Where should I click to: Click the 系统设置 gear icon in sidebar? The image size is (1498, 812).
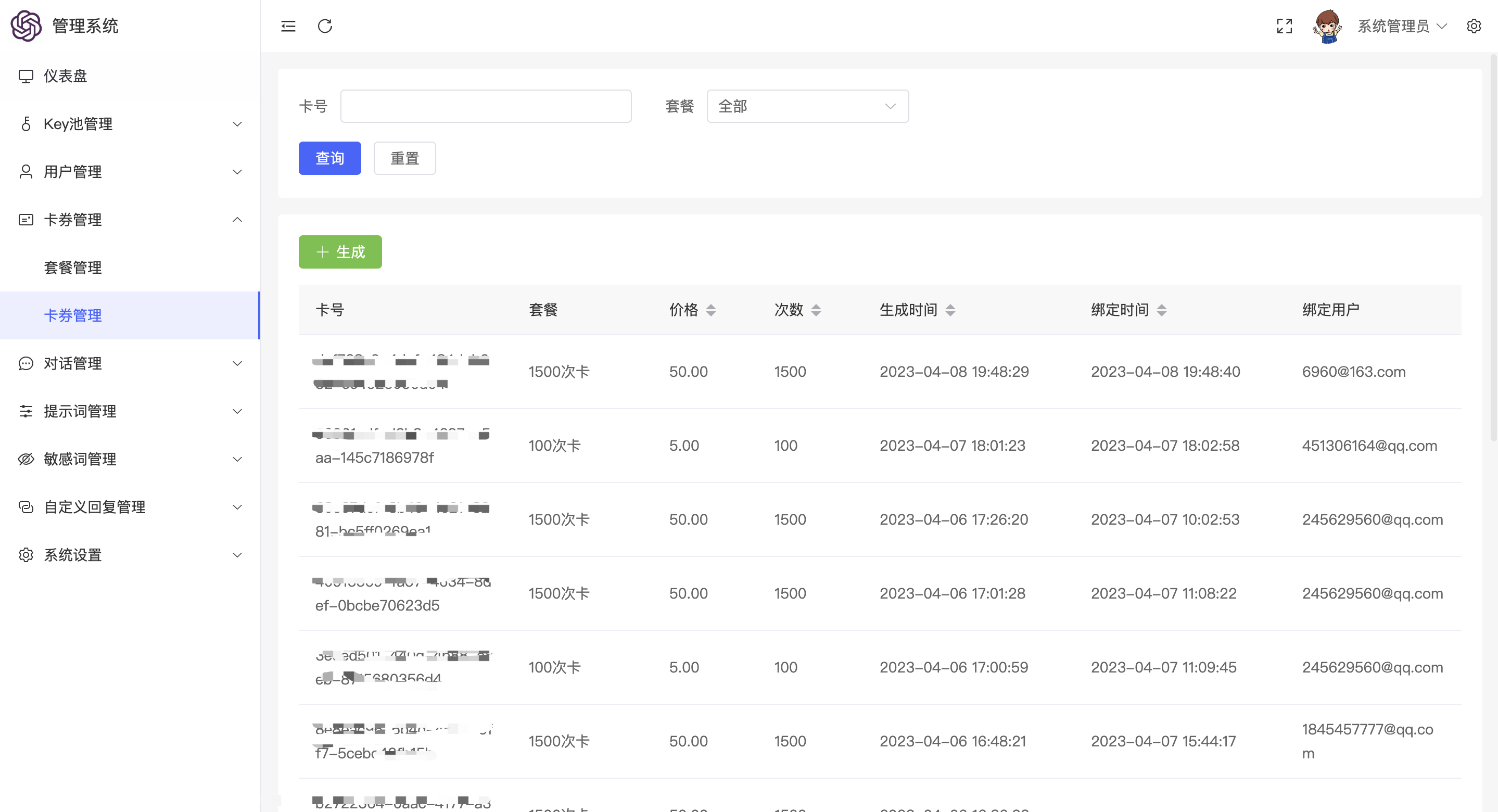(x=26, y=555)
